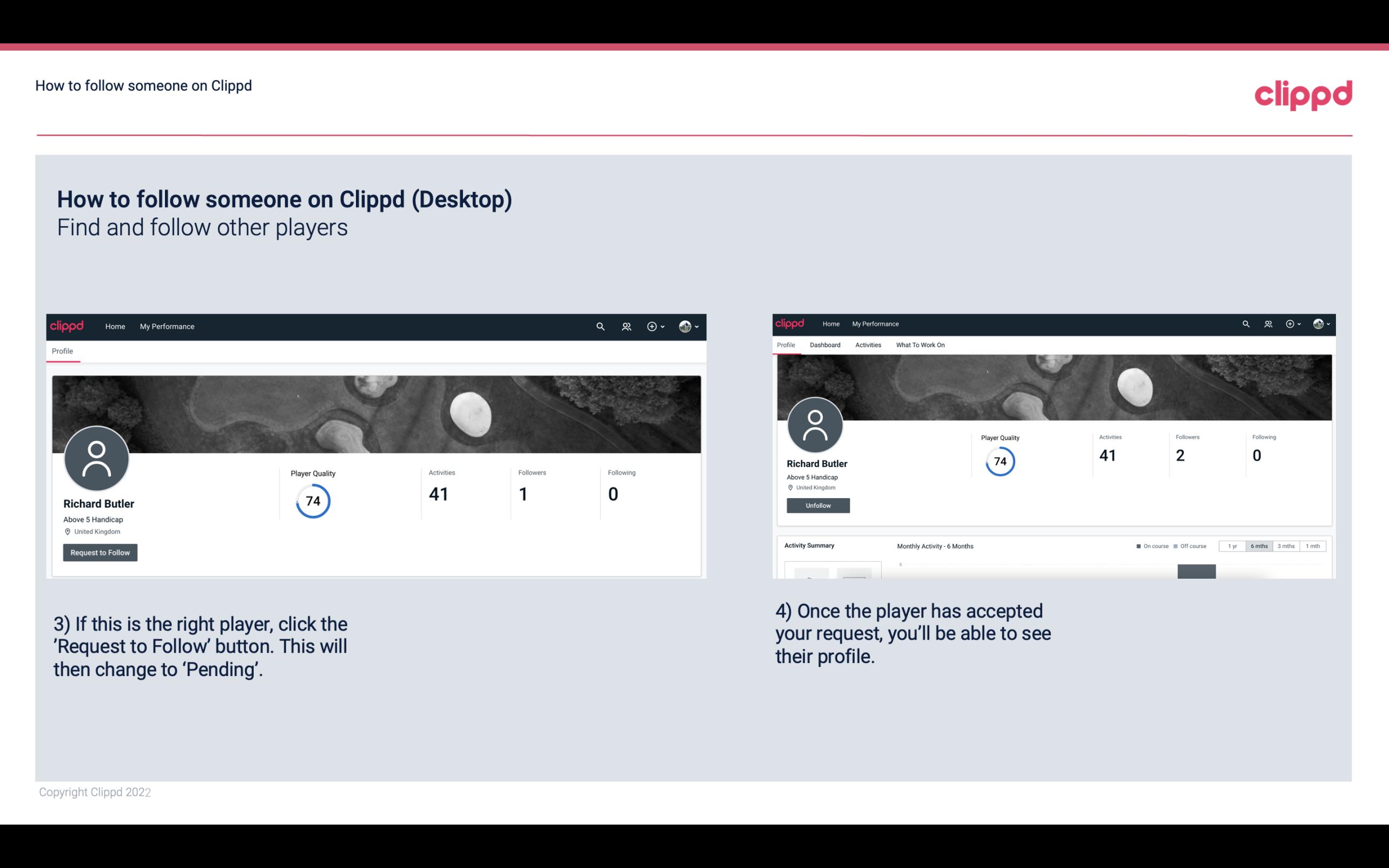The width and height of the screenshot is (1389, 868).
Task: Toggle the 'Off course' activity filter
Action: tap(1192, 546)
